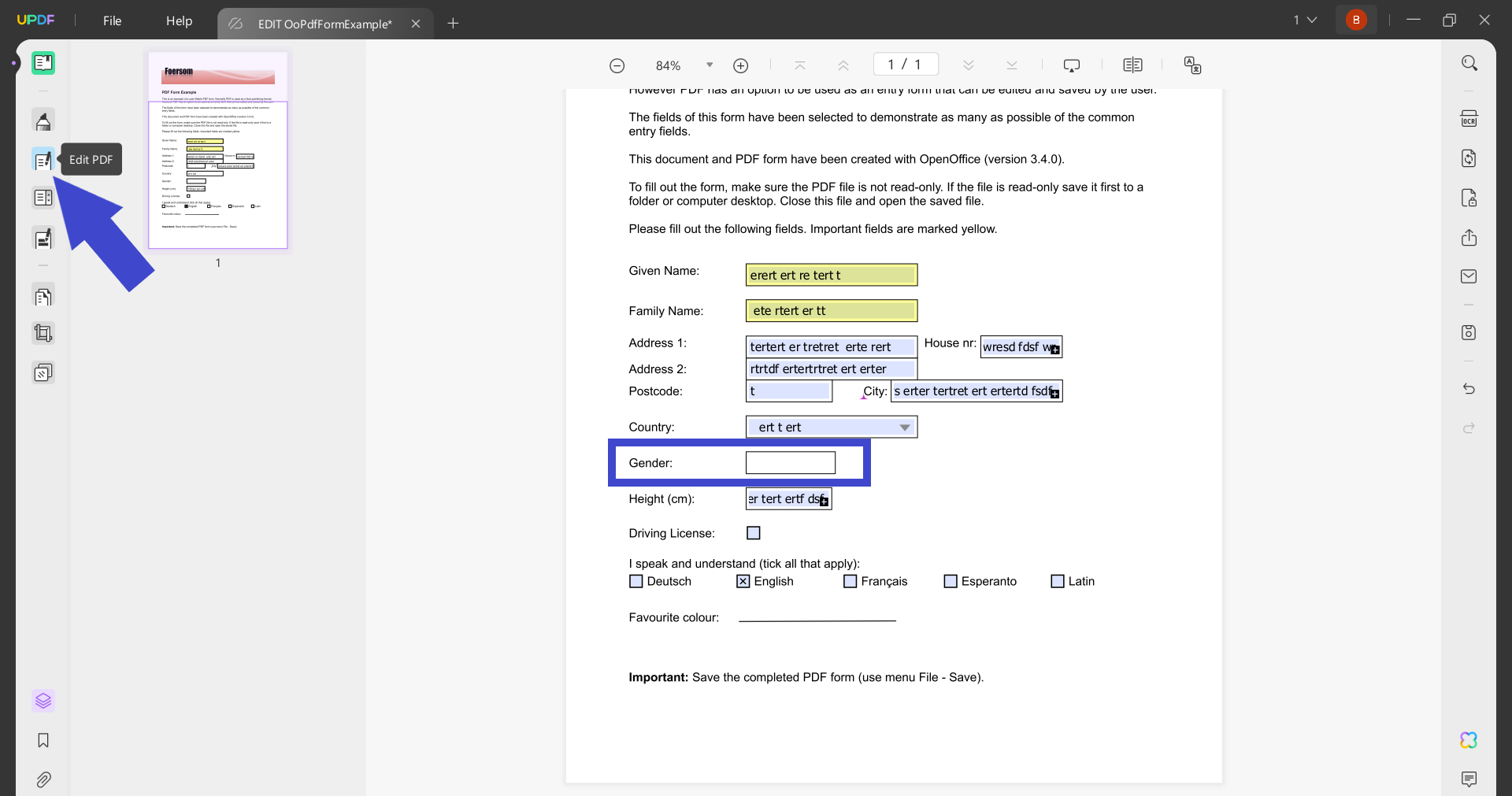Open the share document icon
1512x796 pixels.
(x=1469, y=238)
